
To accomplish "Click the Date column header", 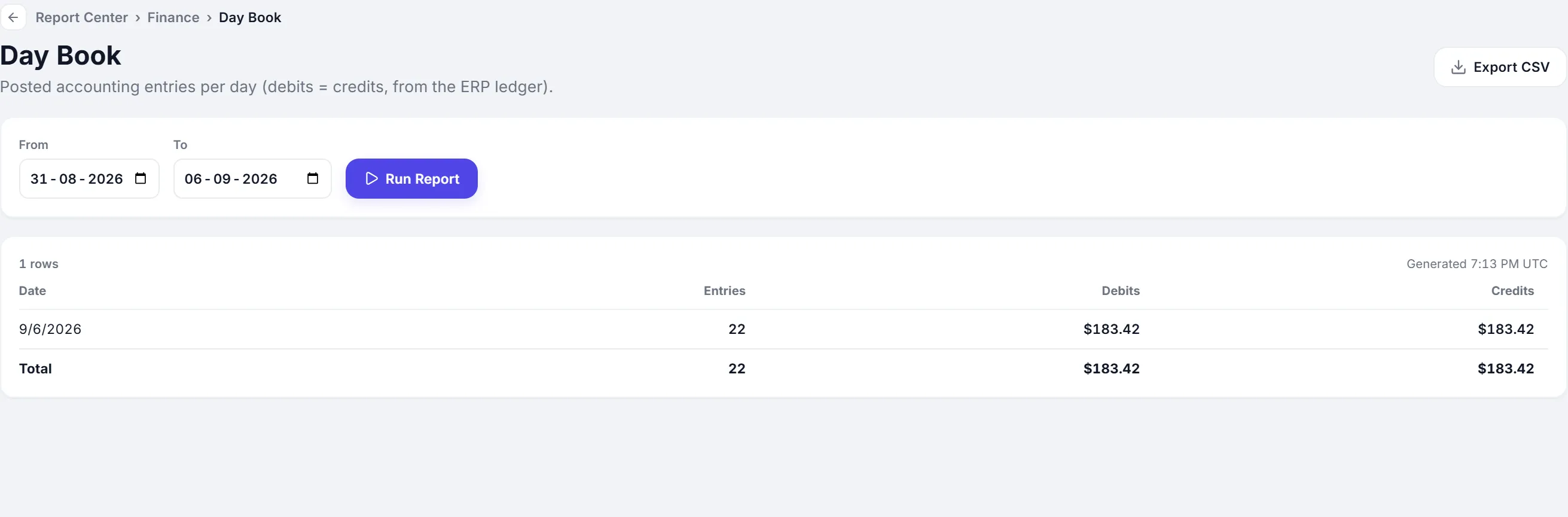I will click(x=32, y=291).
